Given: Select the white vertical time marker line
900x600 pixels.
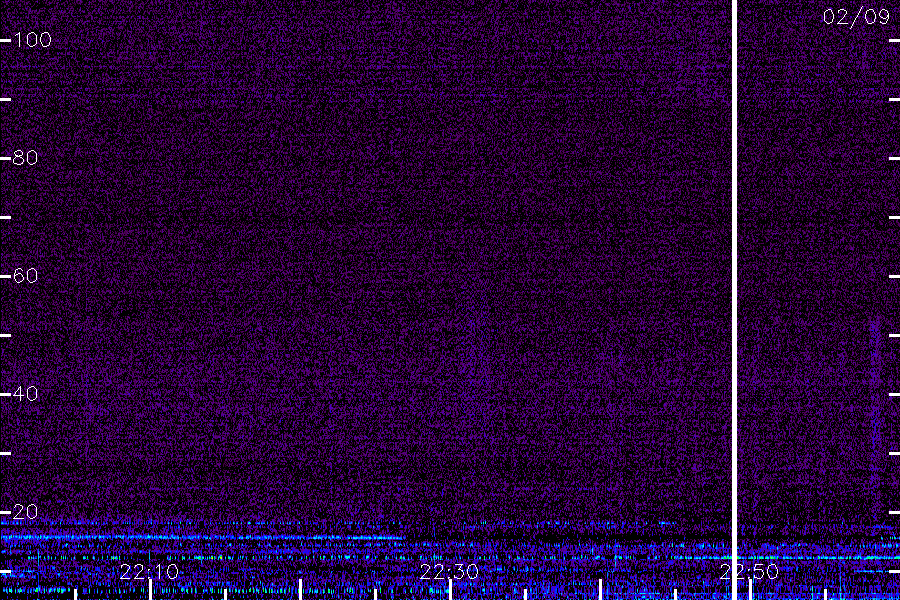Looking at the screenshot, I should coord(734,300).
